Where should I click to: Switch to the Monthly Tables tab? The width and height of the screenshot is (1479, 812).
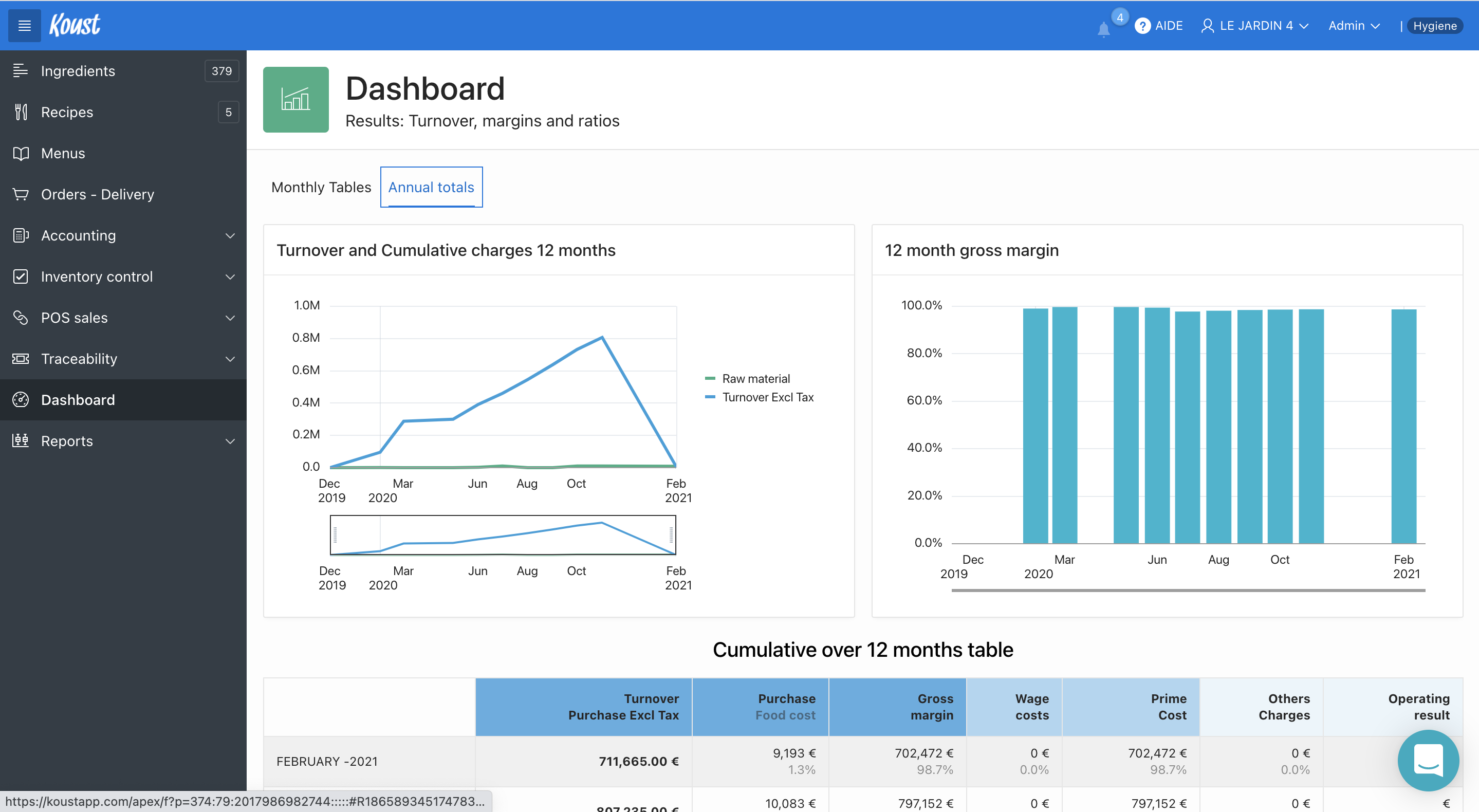pyautogui.click(x=321, y=187)
